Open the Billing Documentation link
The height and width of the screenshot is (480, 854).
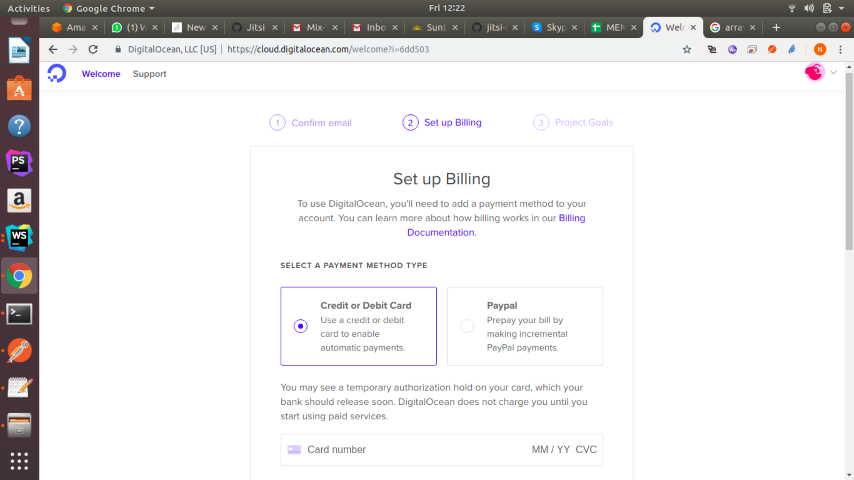tap(496, 225)
